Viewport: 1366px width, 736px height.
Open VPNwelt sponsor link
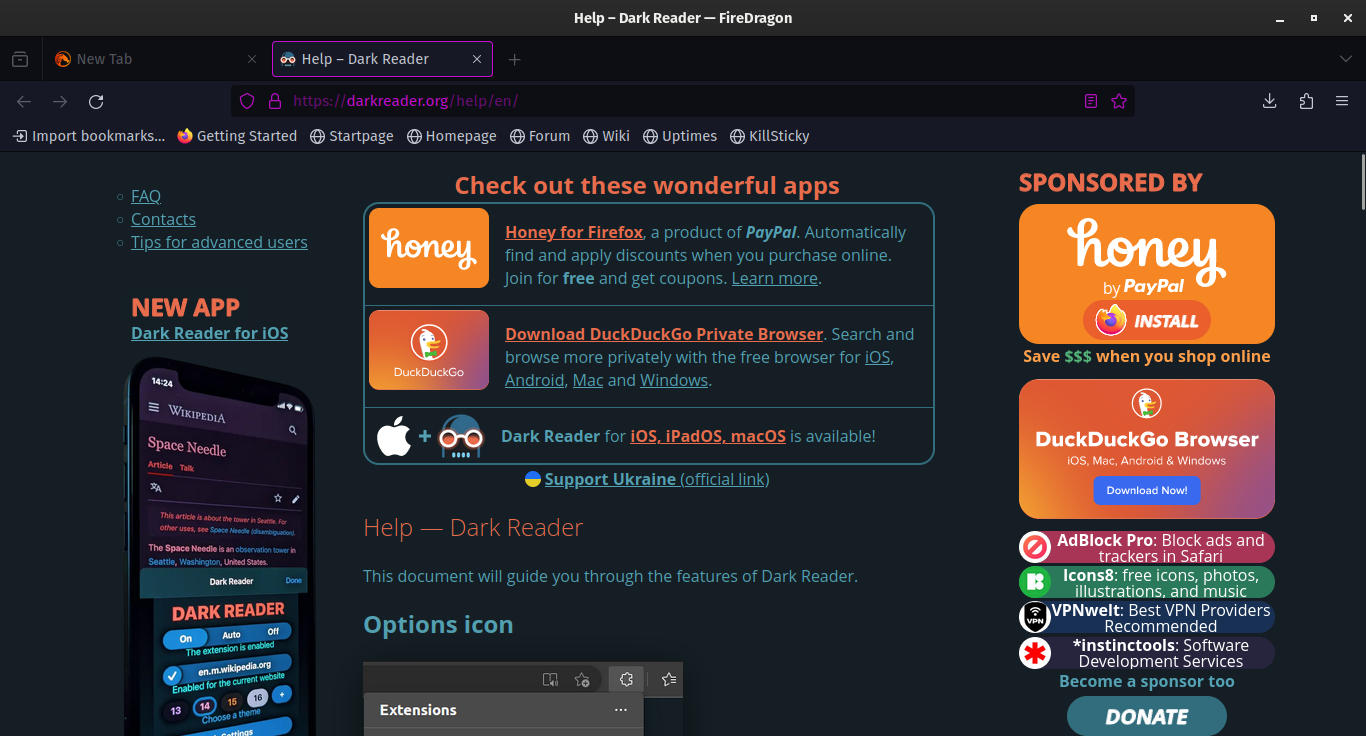tap(1147, 617)
